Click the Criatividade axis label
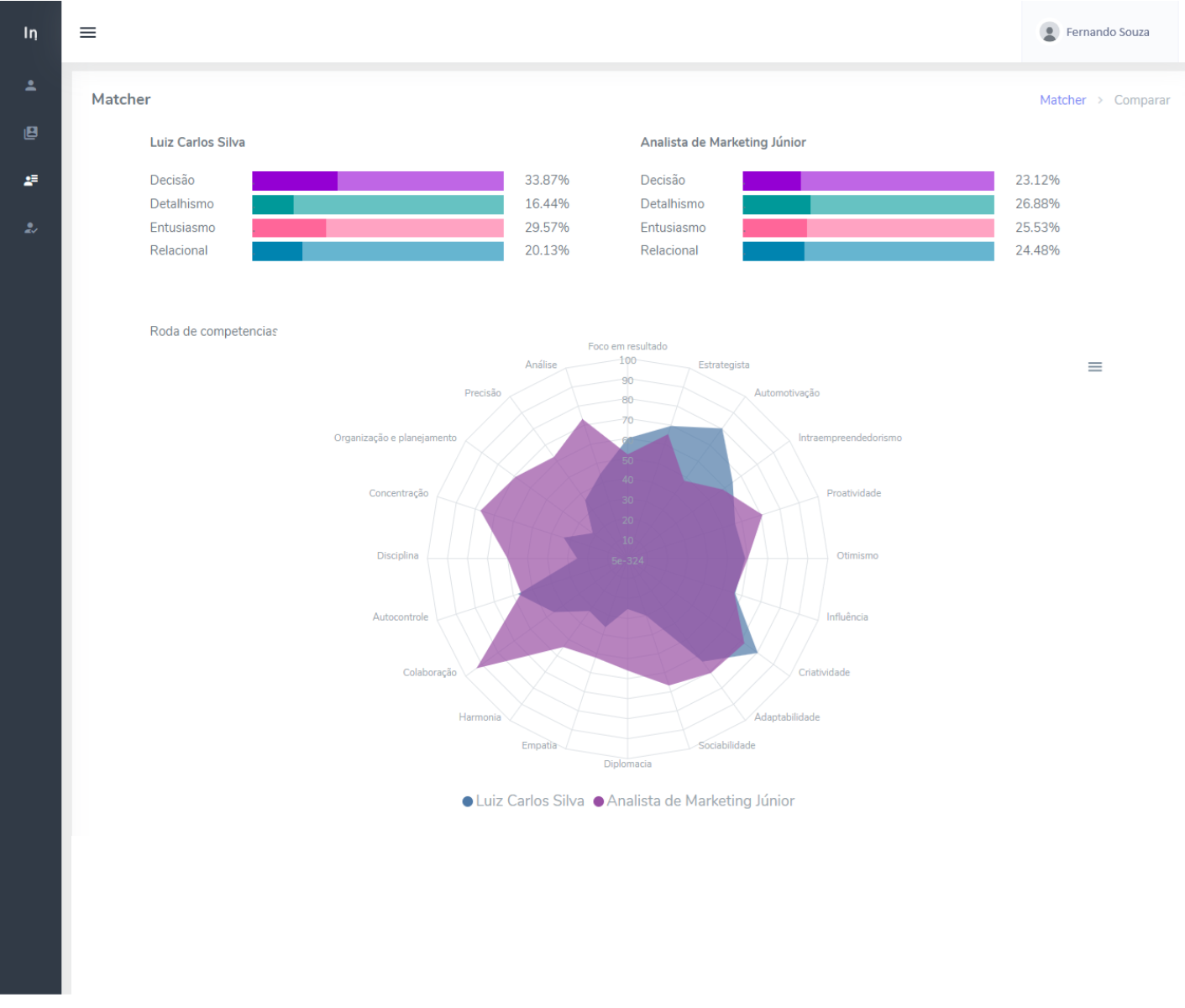Viewport: 1185px width, 1008px height. point(824,672)
